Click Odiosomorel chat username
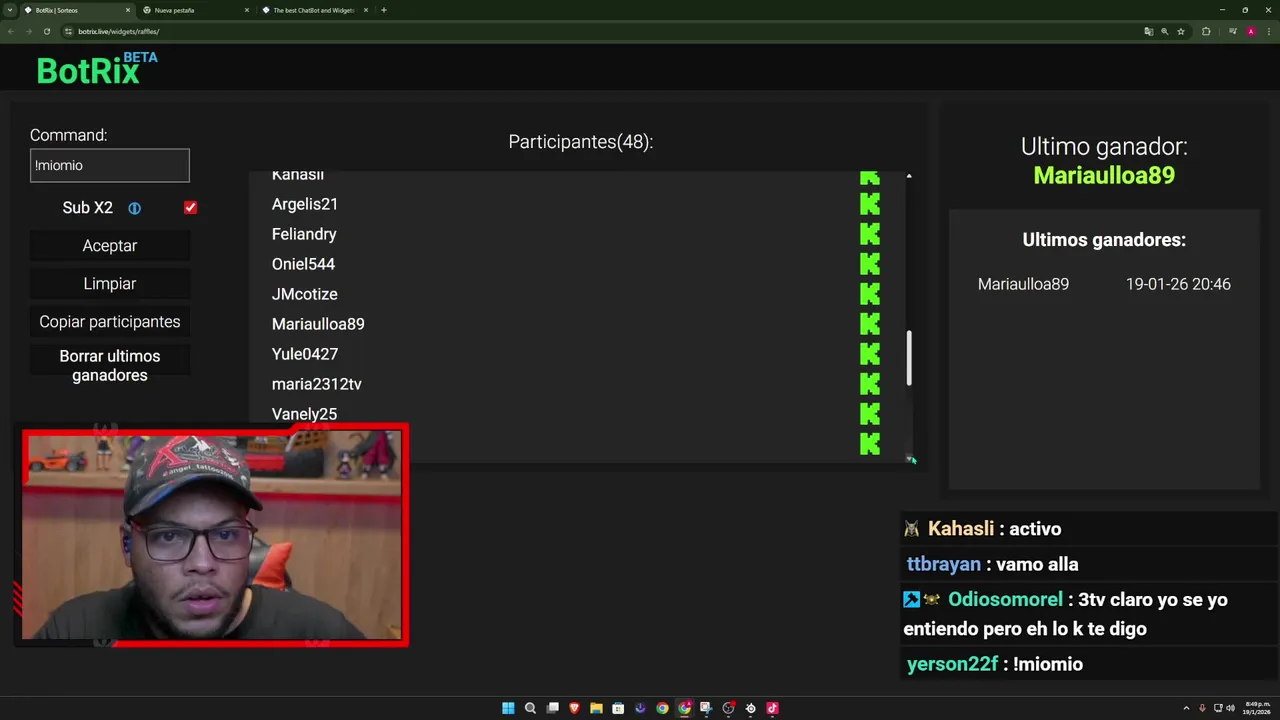1280x720 pixels. [x=1005, y=600]
